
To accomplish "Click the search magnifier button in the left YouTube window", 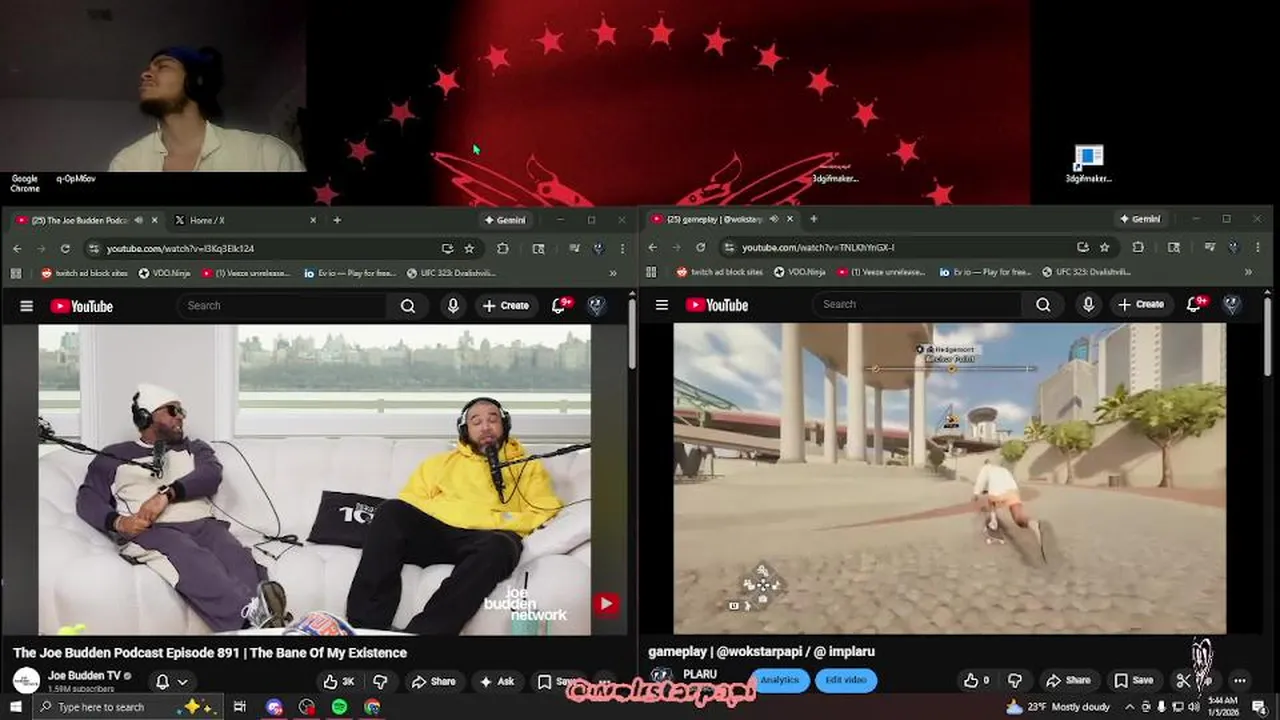I will tap(408, 306).
